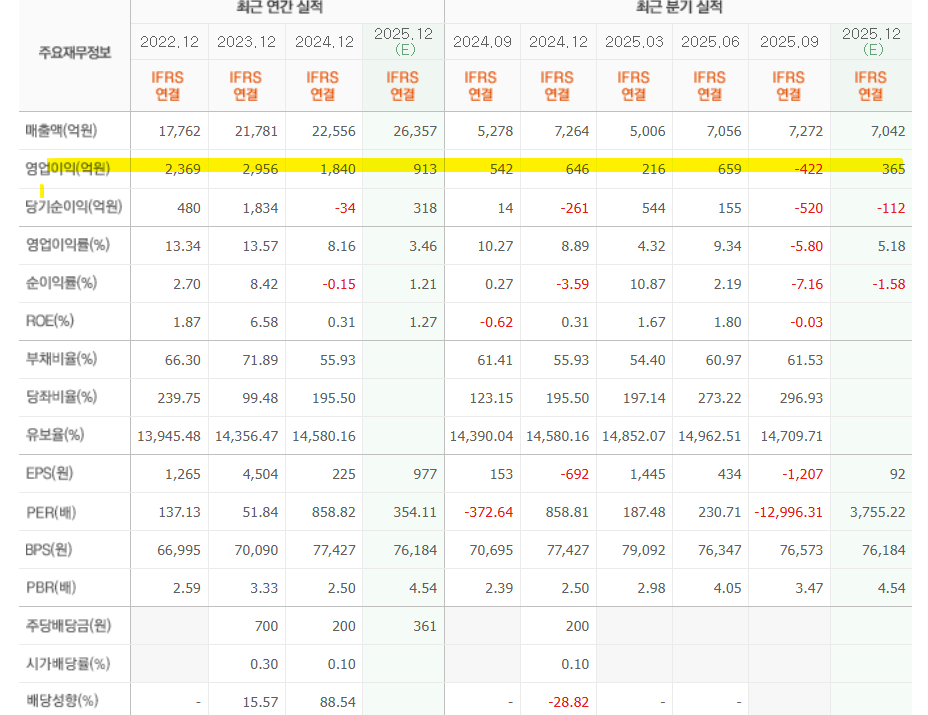Click the 2024.09 quarterly column header
The image size is (928, 715).
482,42
